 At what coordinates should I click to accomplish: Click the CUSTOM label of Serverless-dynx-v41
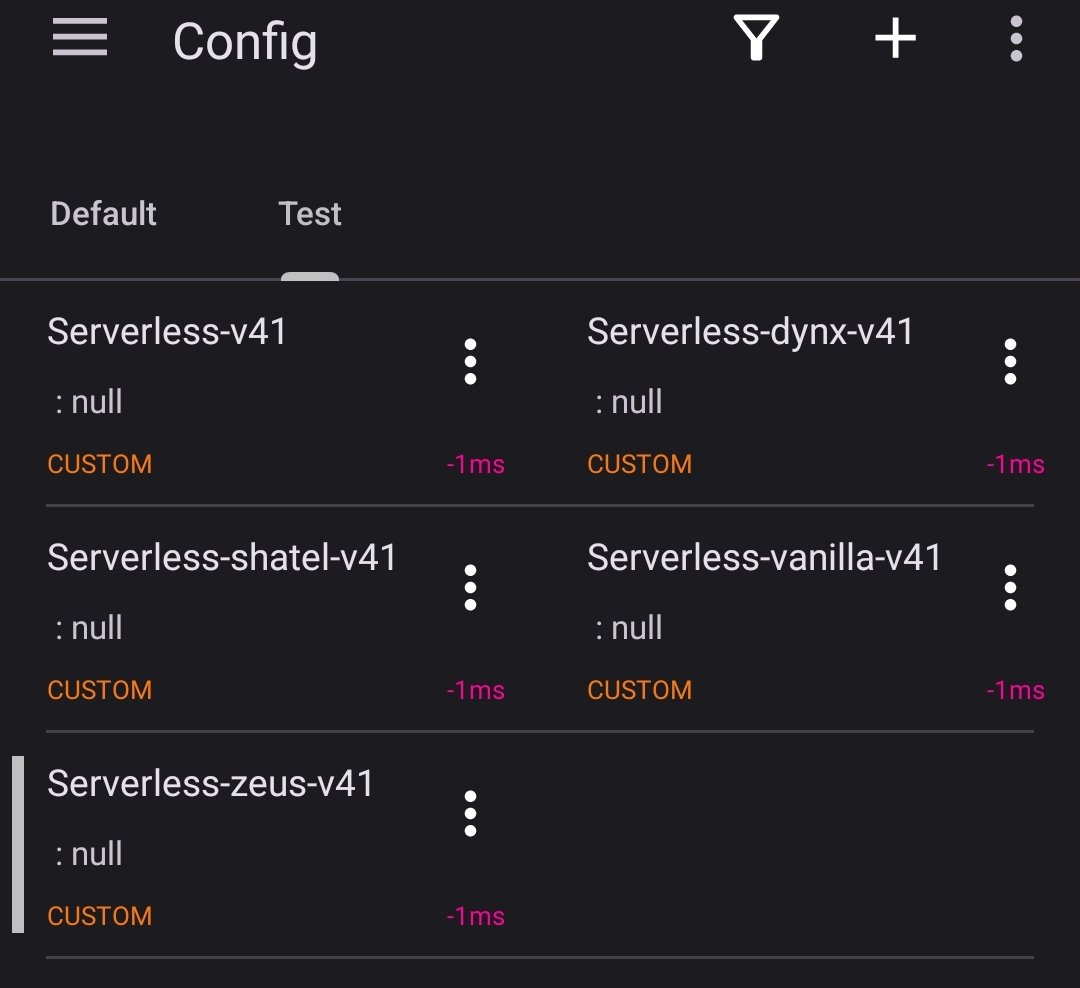coord(639,465)
